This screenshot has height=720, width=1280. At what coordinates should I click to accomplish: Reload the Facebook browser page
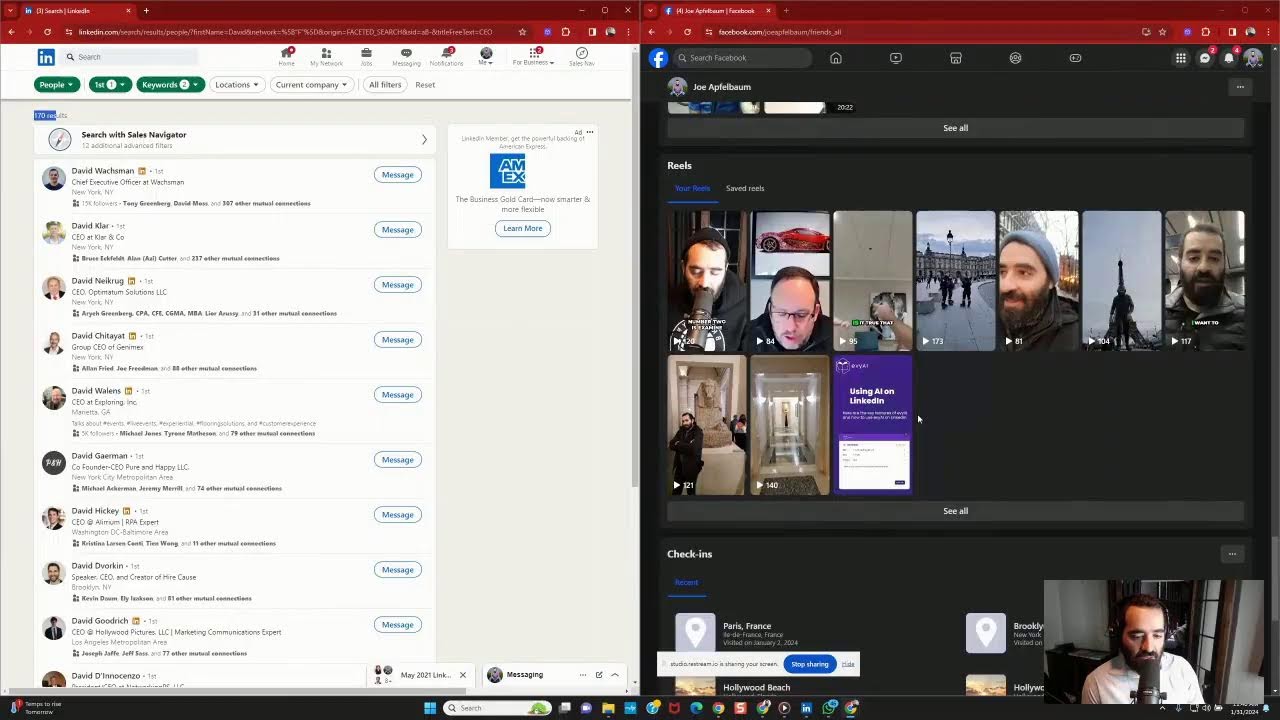pos(687,32)
